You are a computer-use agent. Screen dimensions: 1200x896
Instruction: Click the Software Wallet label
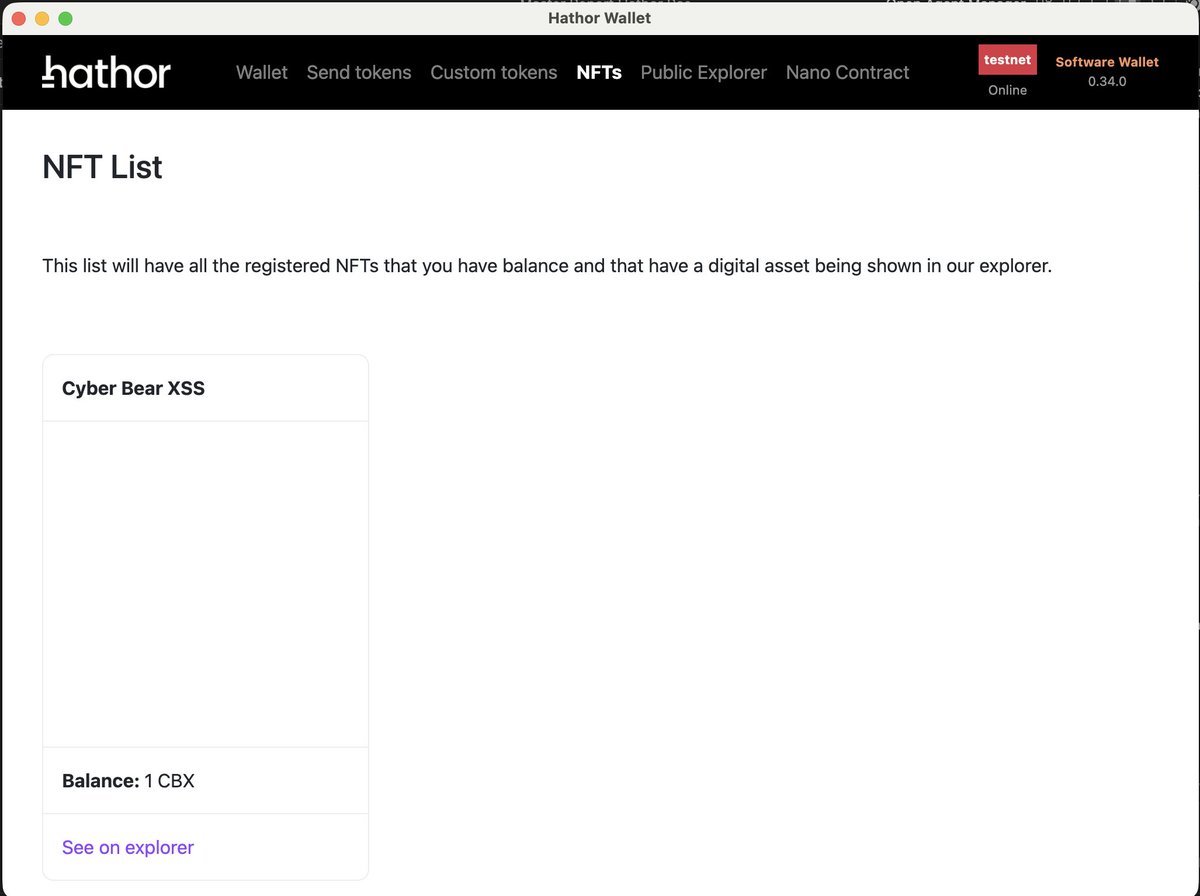[1107, 62]
